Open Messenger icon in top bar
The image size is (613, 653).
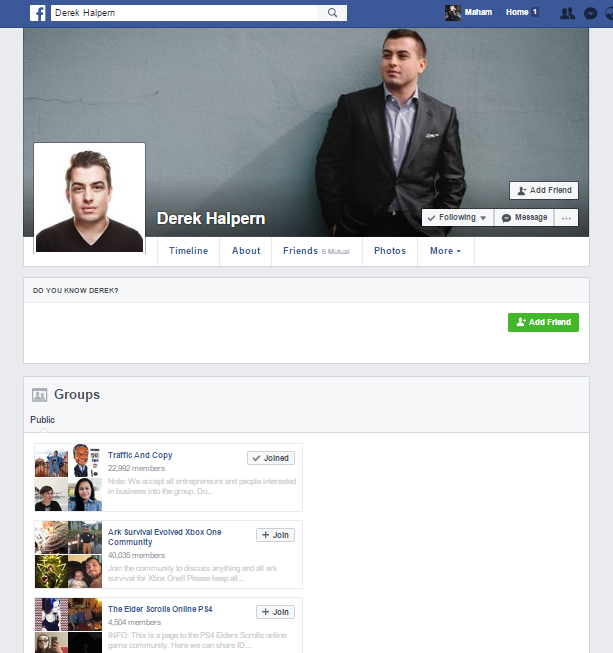pos(591,13)
